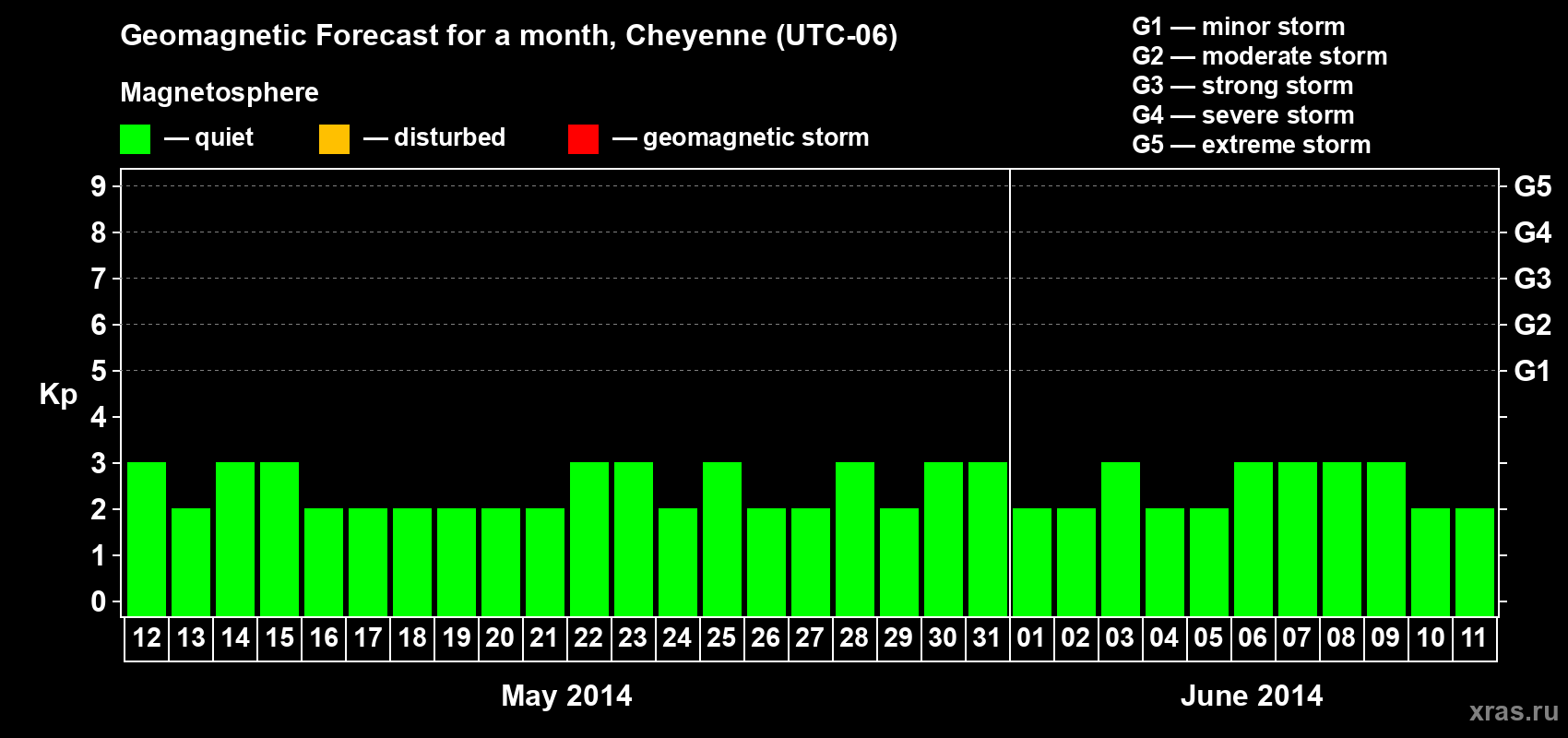Click the green bar for June 03
The height and width of the screenshot is (738, 1568).
pos(1121,539)
